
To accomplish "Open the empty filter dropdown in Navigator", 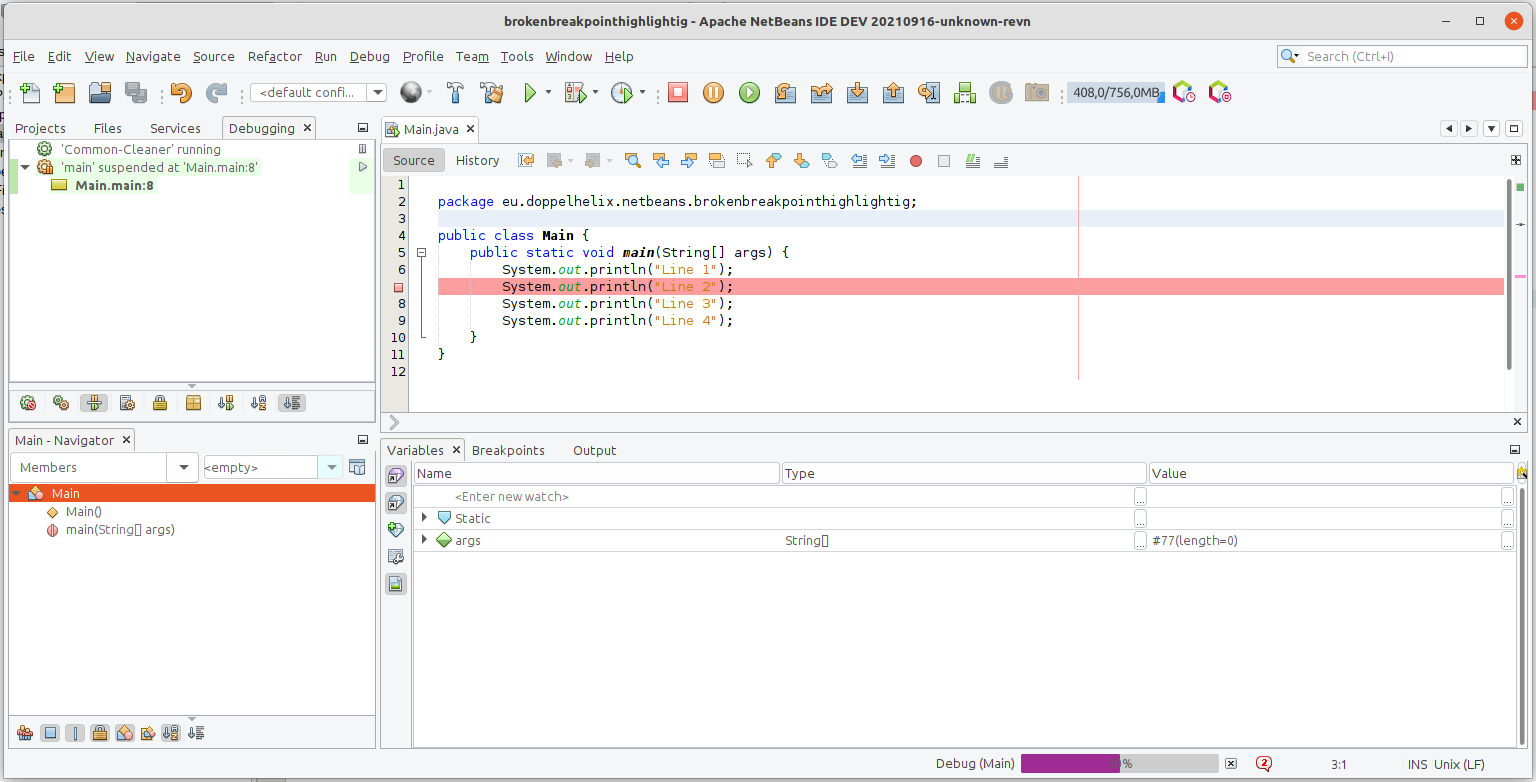I will click(331, 467).
